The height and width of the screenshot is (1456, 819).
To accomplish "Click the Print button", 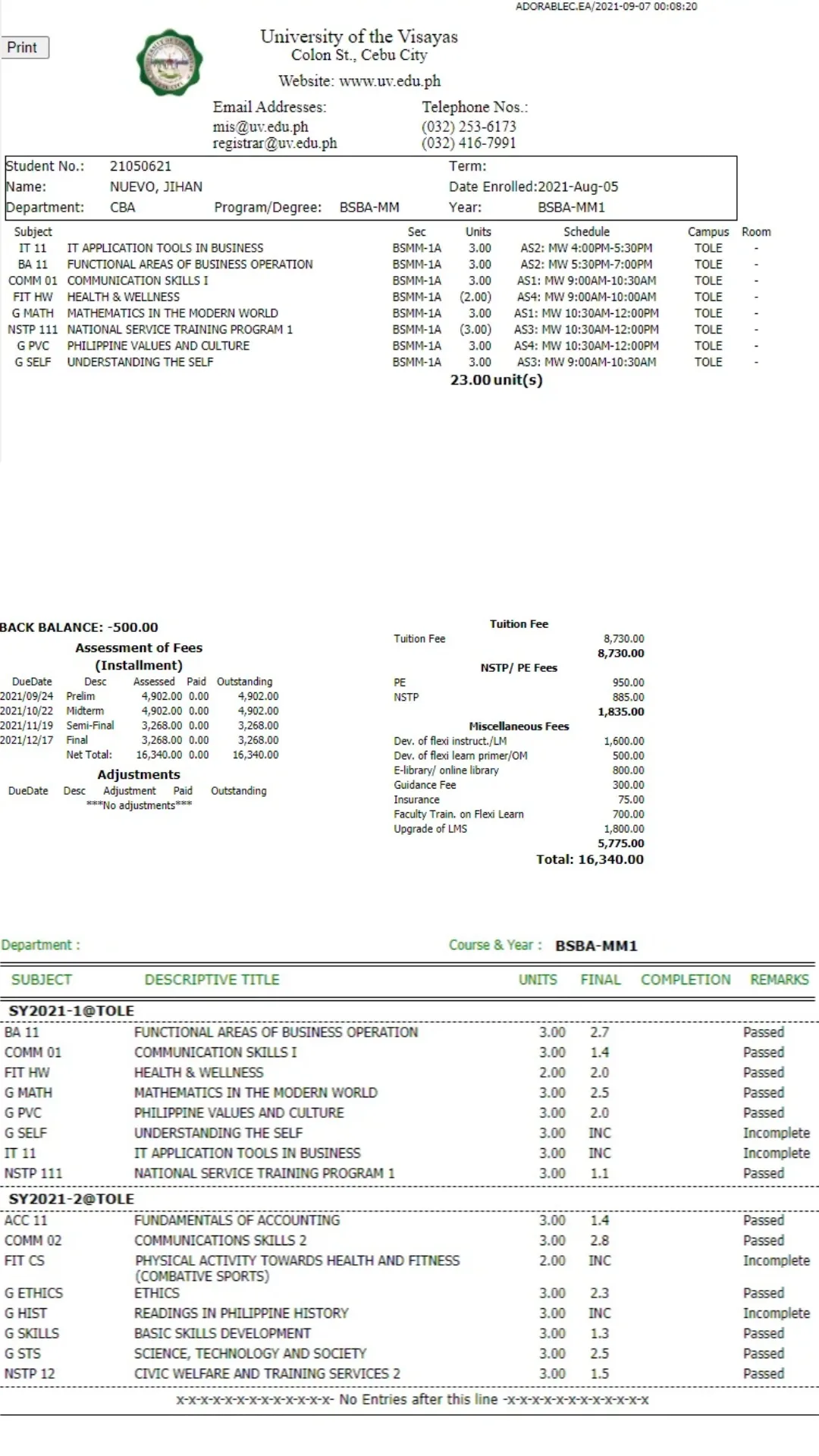I will click(24, 48).
